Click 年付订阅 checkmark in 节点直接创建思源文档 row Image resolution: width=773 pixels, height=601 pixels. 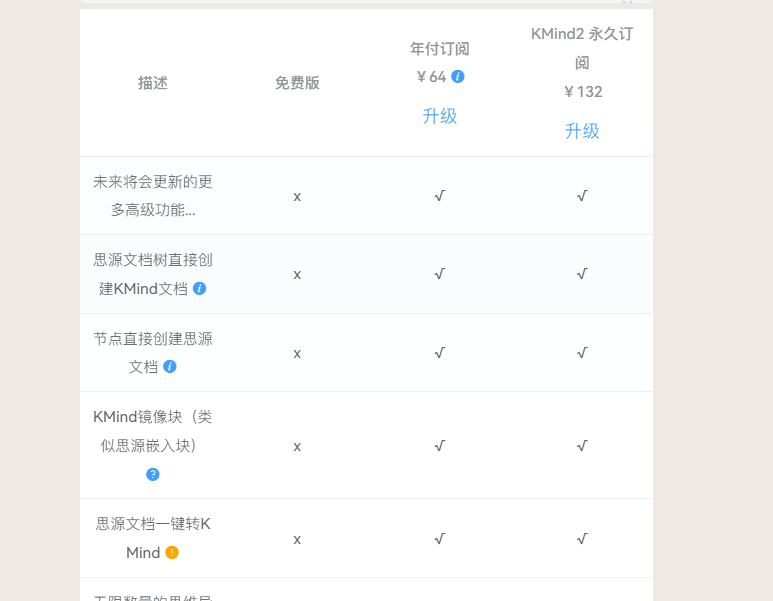coord(440,353)
